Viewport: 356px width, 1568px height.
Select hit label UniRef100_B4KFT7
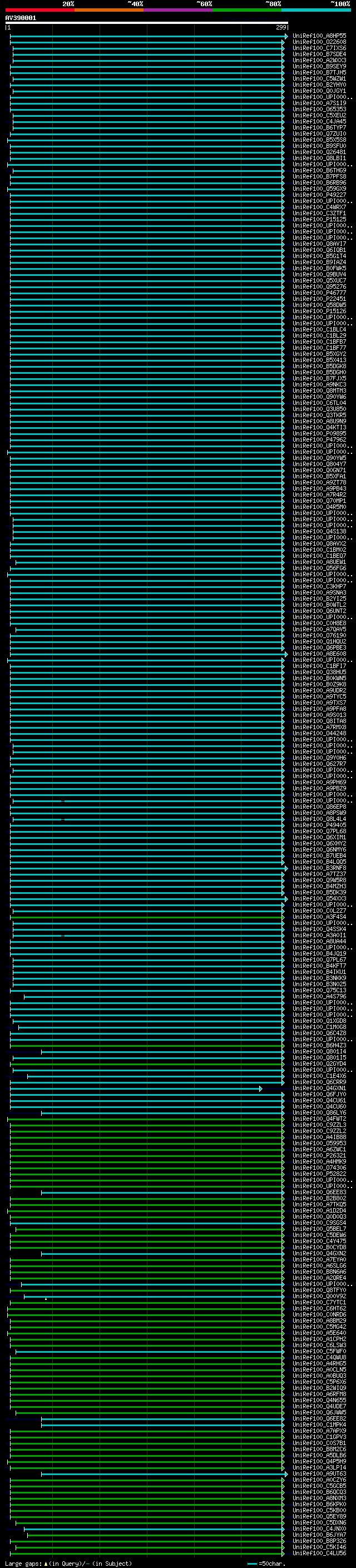click(319, 966)
